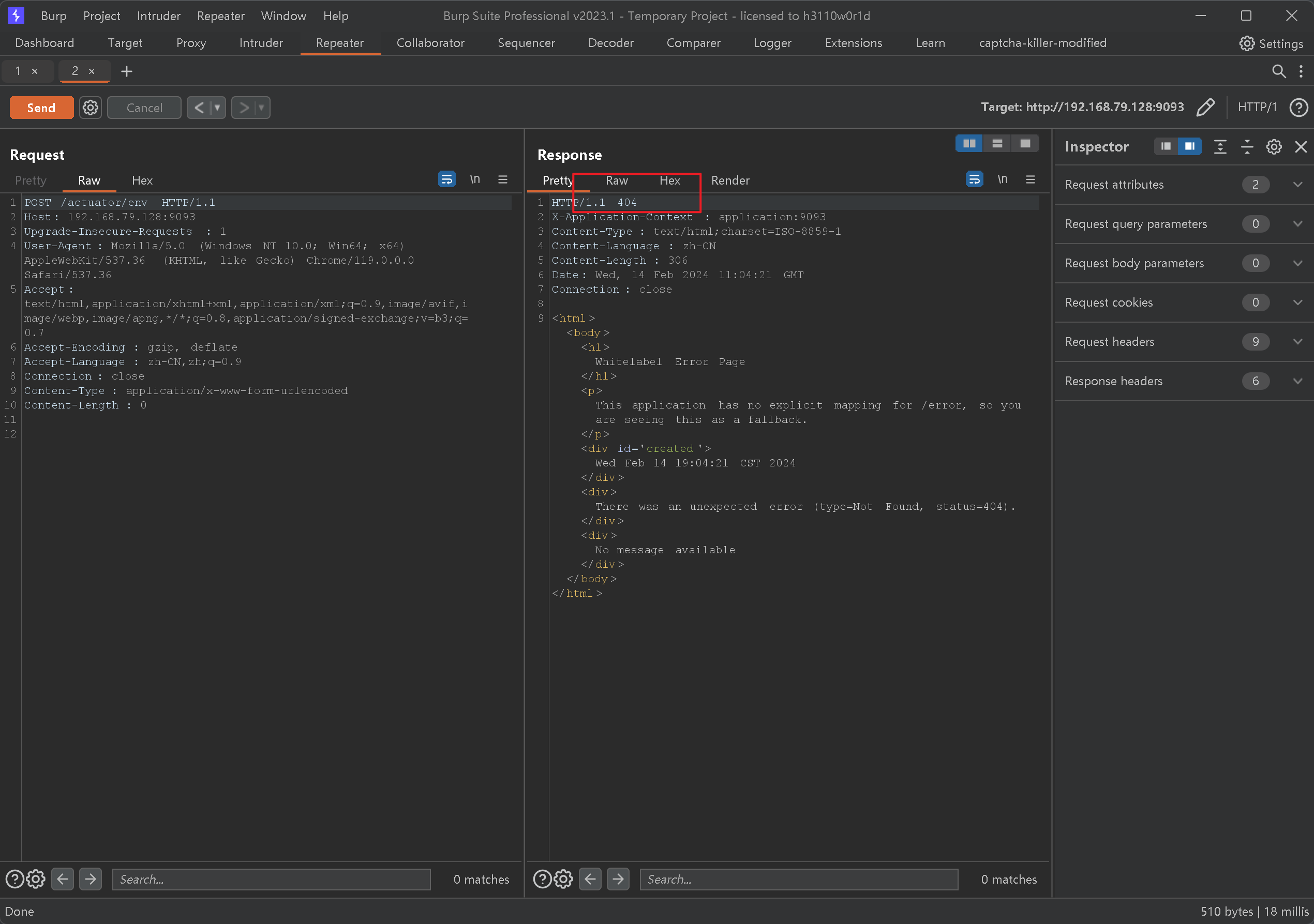Click the Inspector expand all sections icon
Viewport: 1314px width, 924px height.
coord(1220,146)
